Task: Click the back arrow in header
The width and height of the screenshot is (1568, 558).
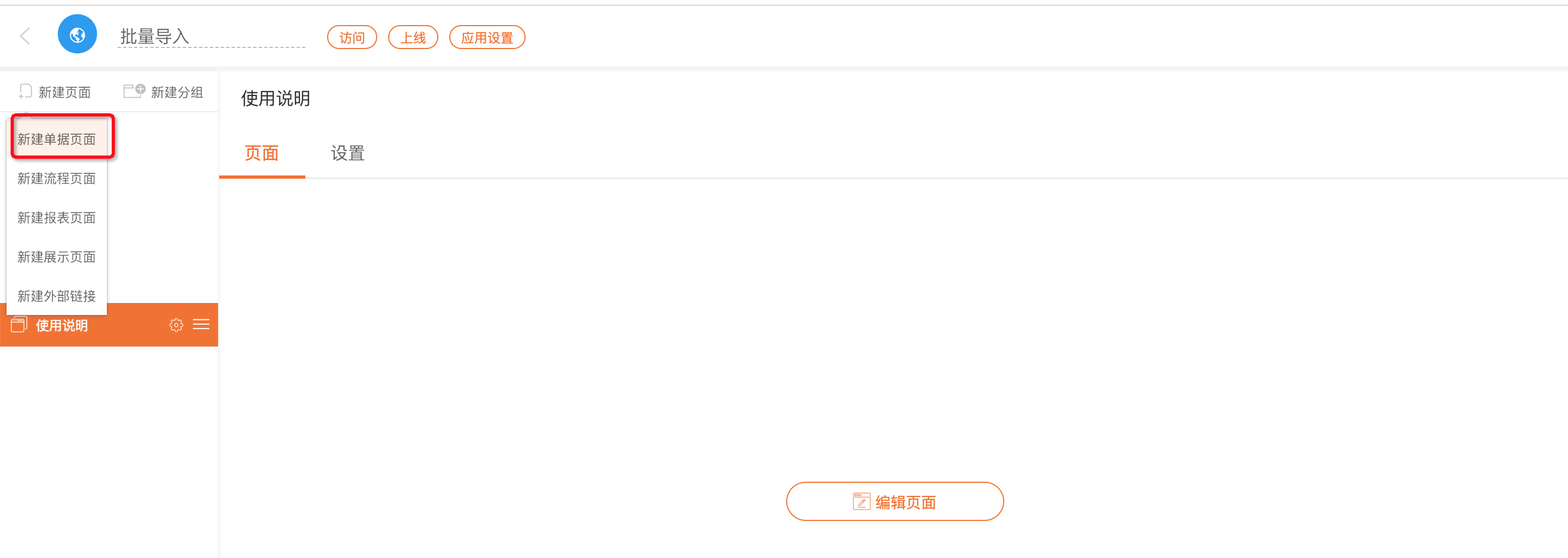Action: pyautogui.click(x=25, y=36)
